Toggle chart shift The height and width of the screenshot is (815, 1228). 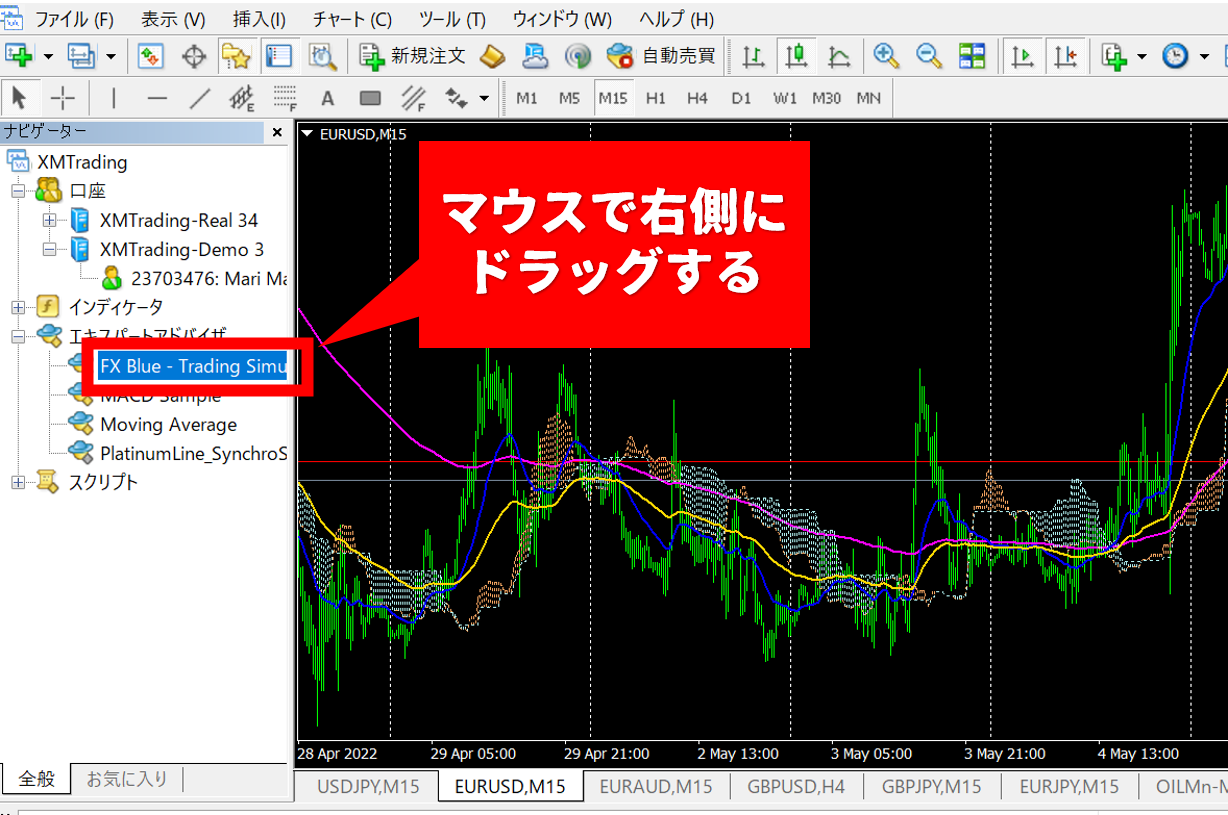[1065, 56]
